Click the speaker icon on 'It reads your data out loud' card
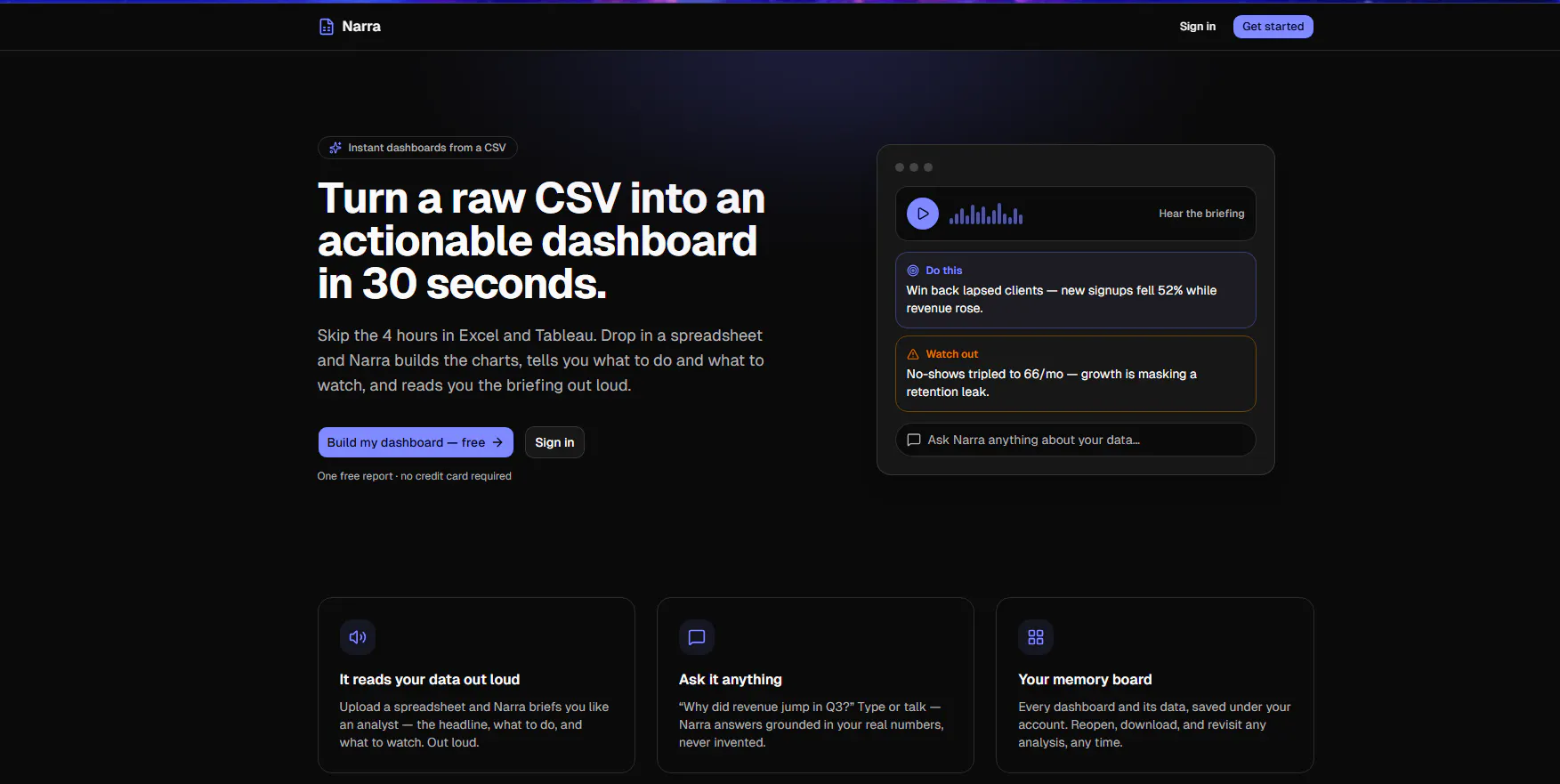The image size is (1560, 784). [358, 637]
